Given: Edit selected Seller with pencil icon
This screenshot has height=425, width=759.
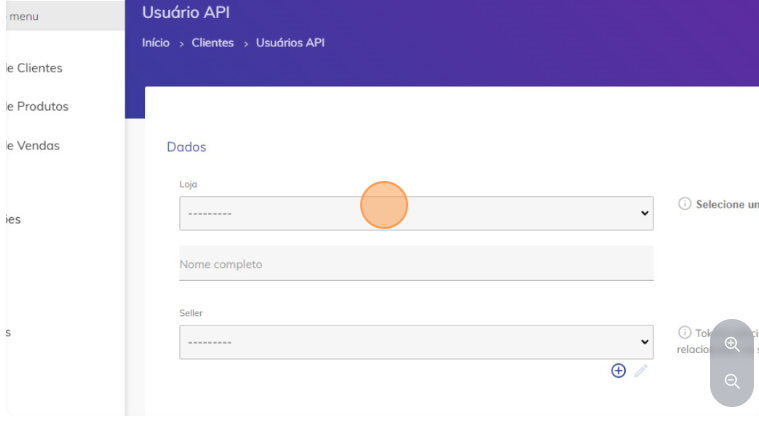Looking at the screenshot, I should click(x=641, y=371).
